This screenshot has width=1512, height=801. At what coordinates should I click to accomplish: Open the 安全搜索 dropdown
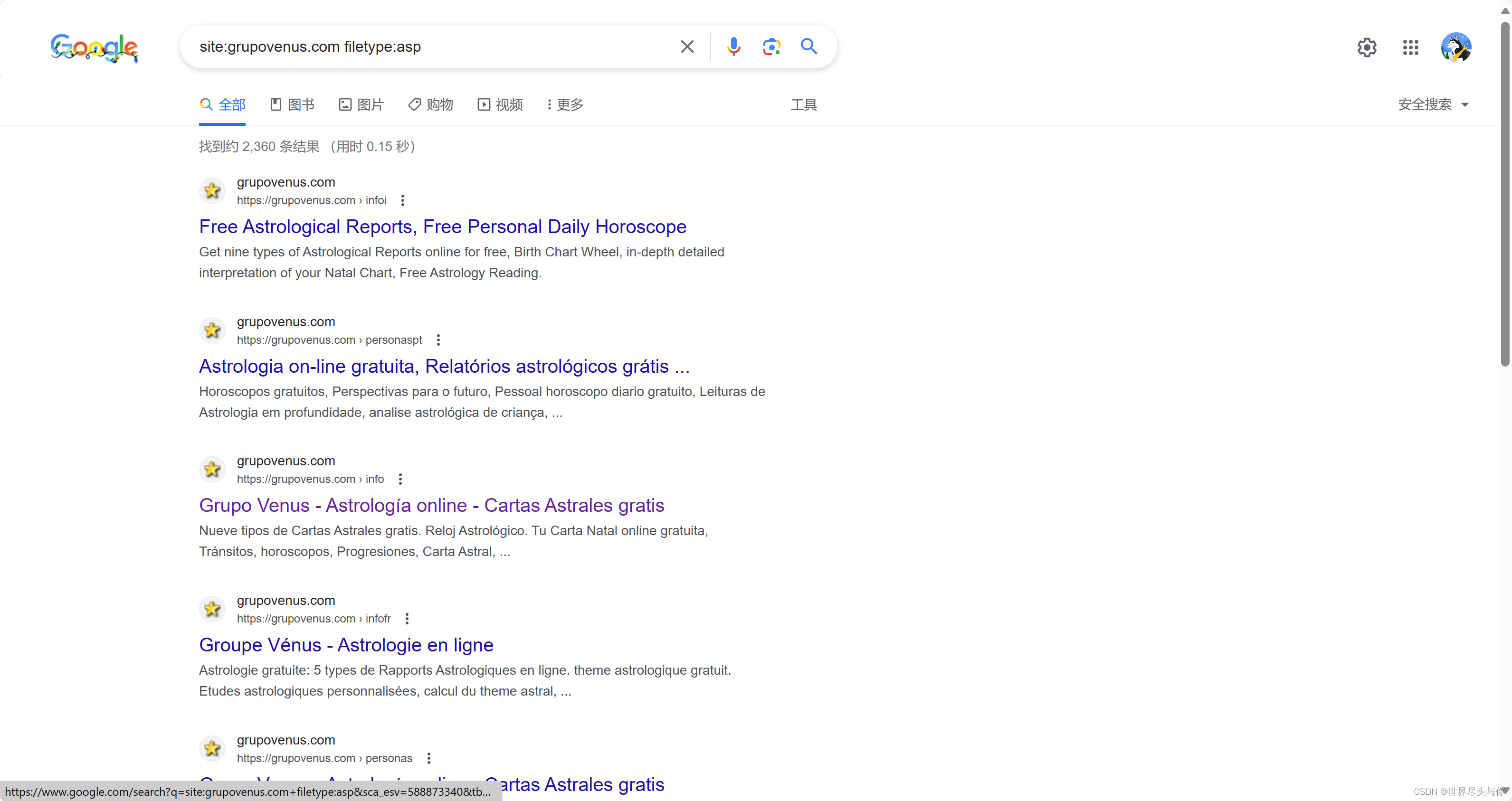pos(1432,104)
